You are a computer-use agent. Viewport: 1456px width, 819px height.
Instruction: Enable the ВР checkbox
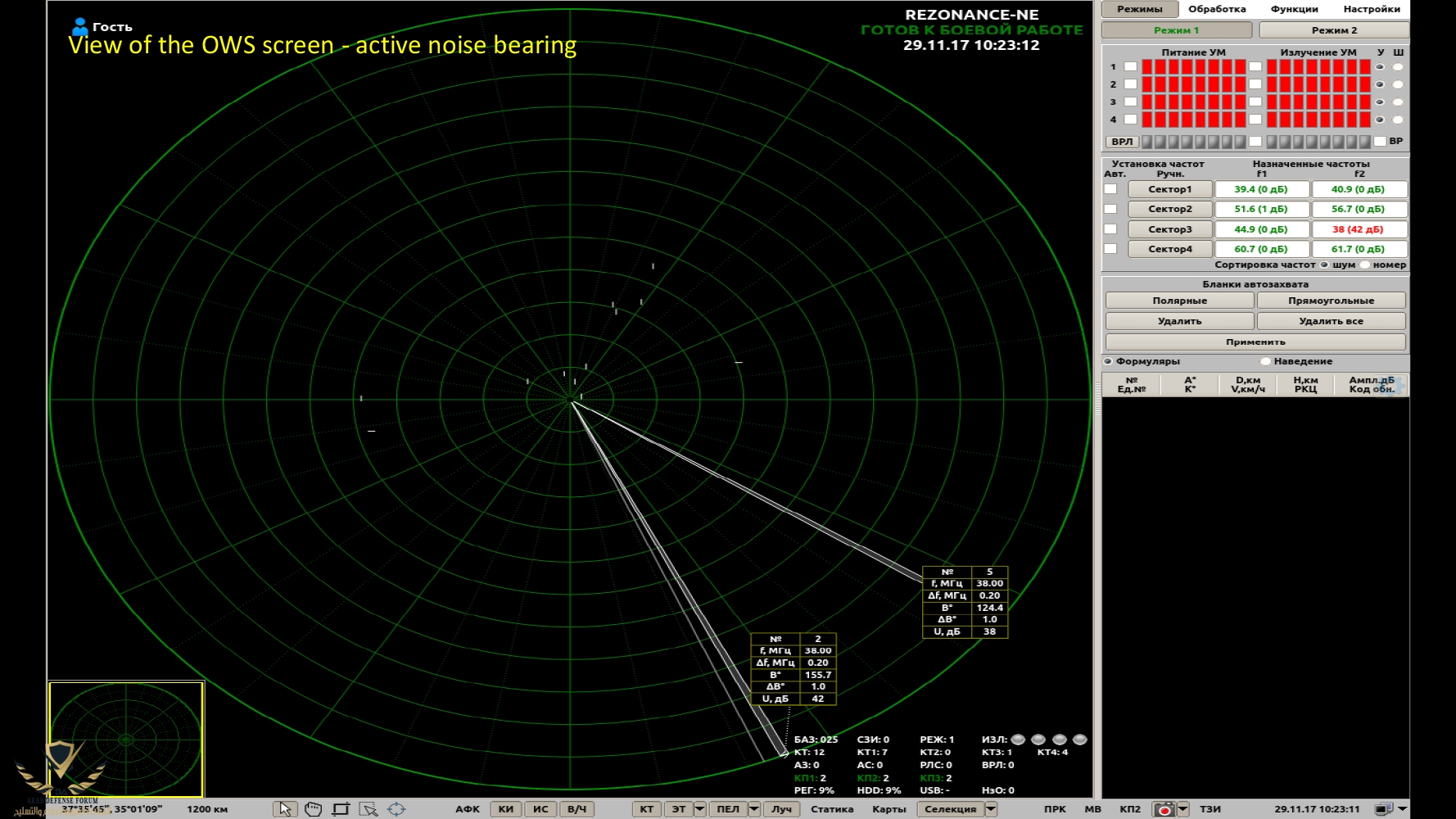[1380, 142]
